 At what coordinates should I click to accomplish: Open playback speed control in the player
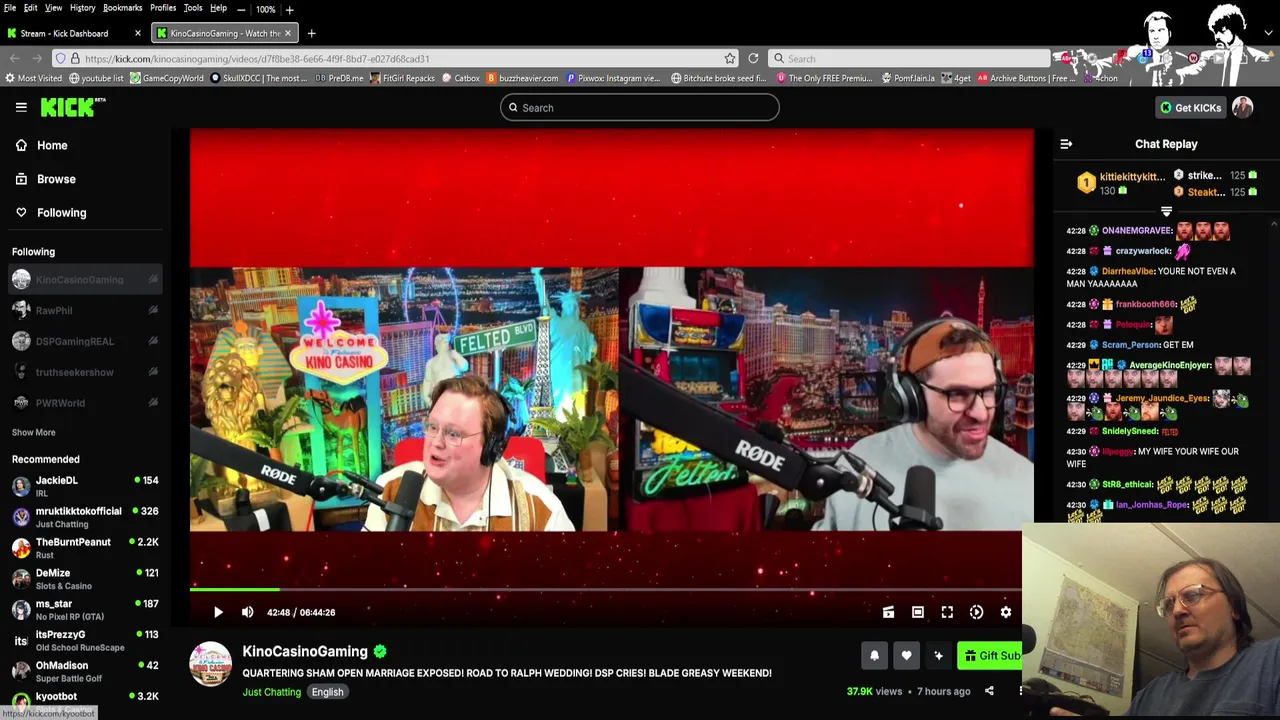pos(976,612)
